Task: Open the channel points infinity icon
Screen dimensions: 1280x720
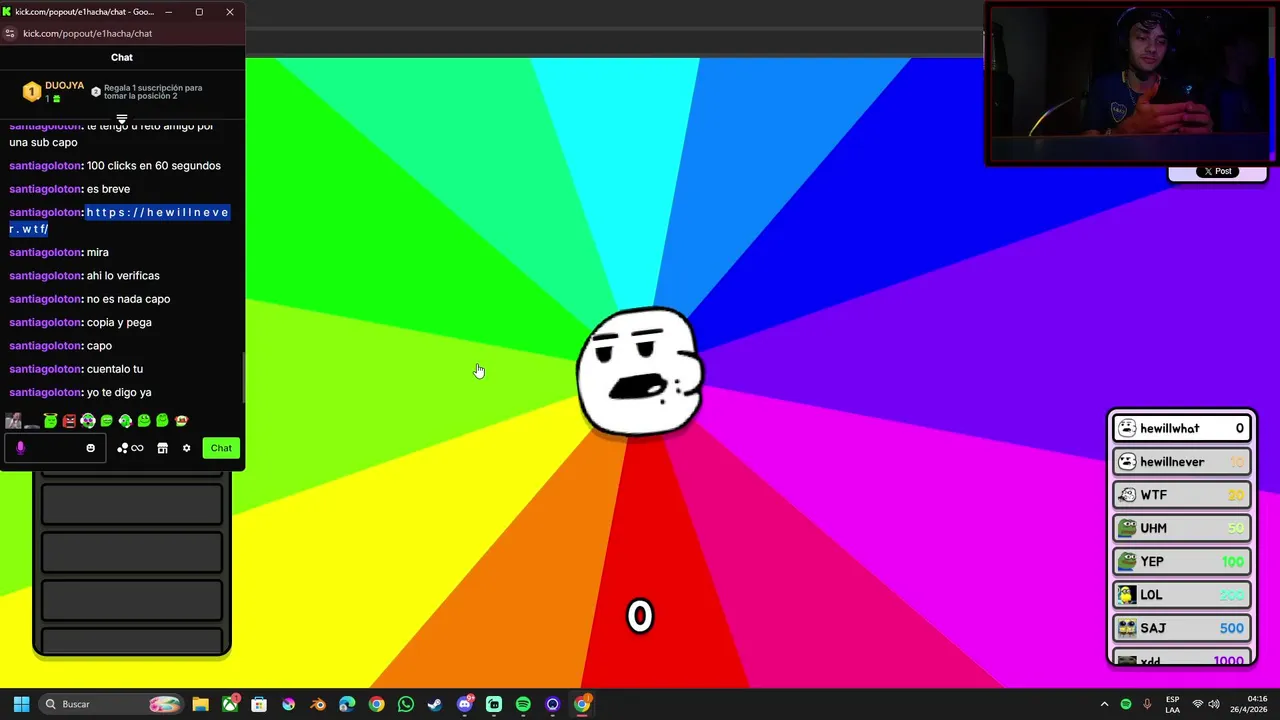Action: tap(137, 448)
